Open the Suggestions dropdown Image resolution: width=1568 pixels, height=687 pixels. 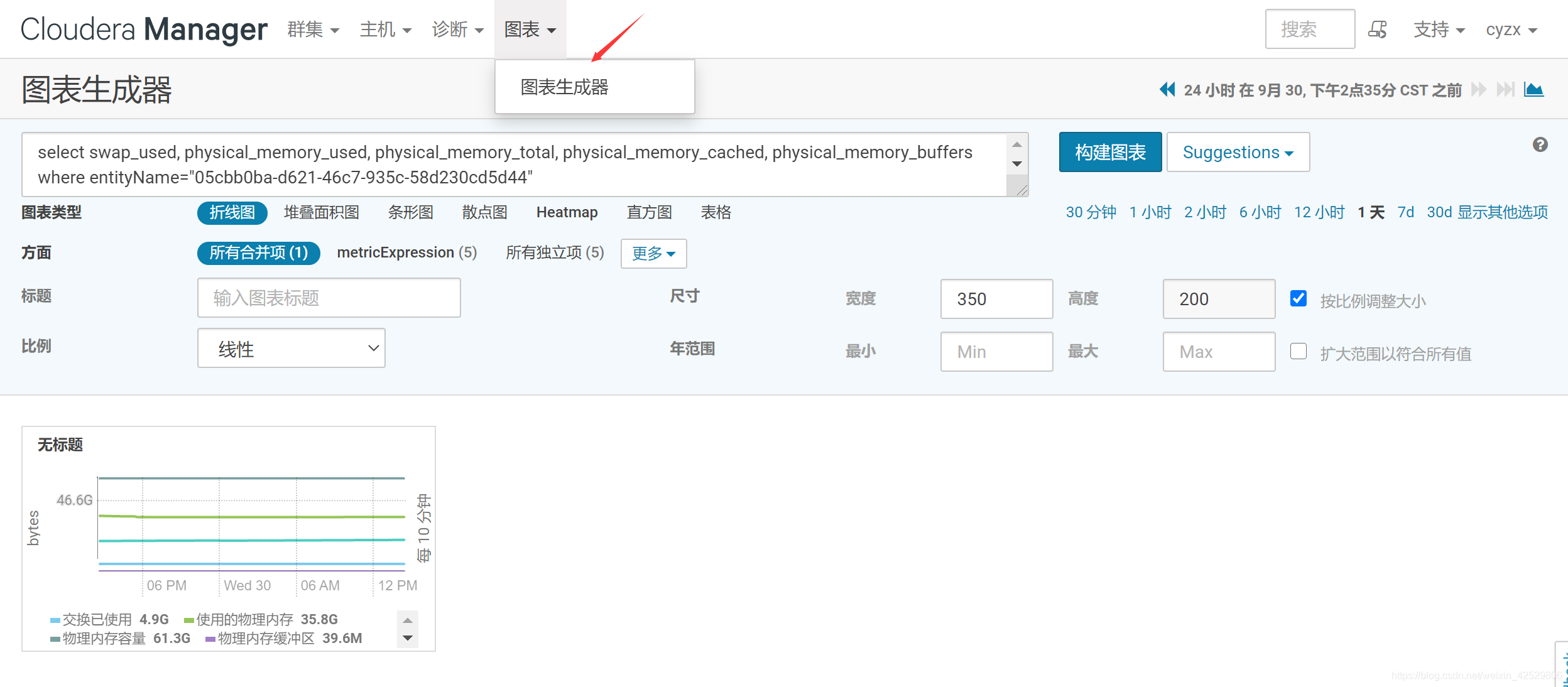click(1238, 152)
